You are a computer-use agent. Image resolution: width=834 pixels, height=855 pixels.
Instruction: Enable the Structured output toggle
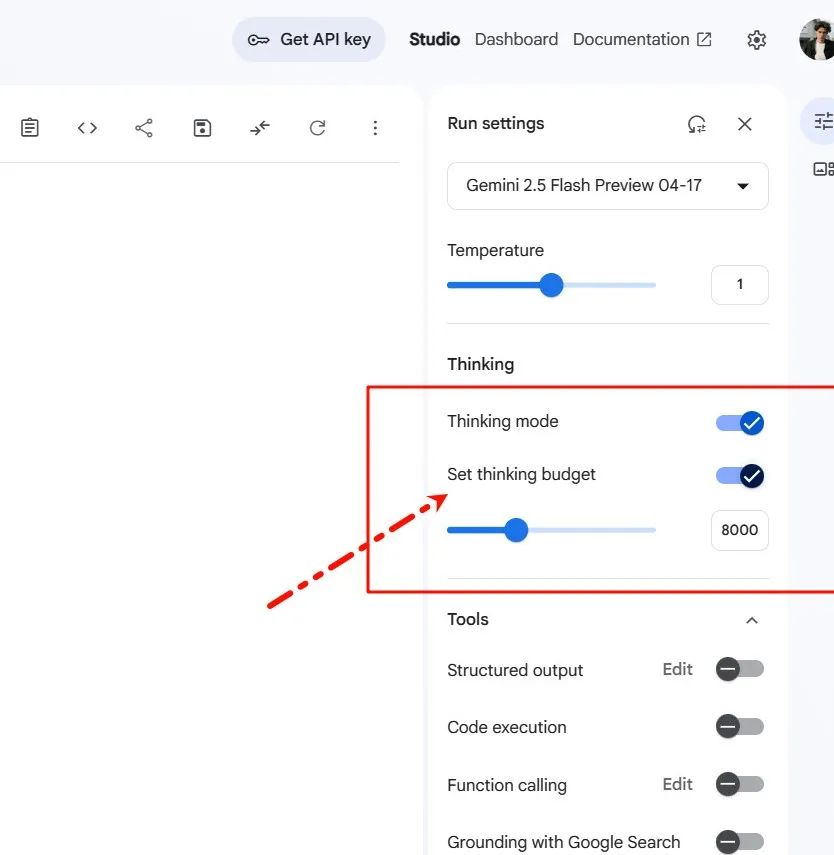tap(740, 669)
